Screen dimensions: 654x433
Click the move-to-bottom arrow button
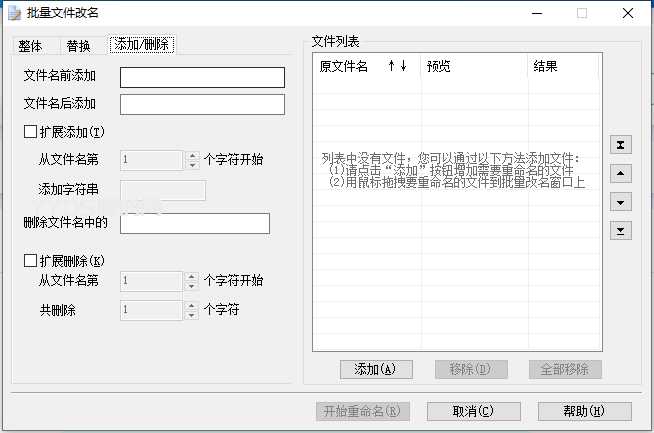(621, 231)
